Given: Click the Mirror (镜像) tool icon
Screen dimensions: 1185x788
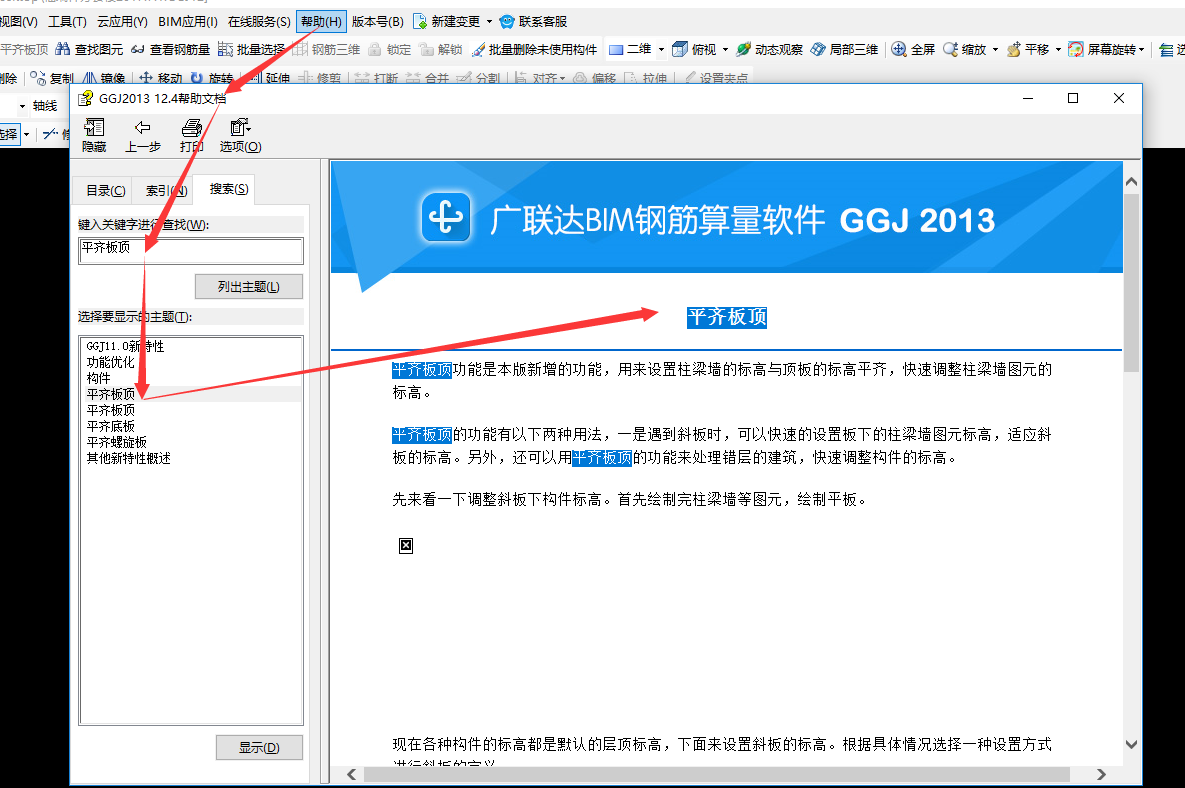Looking at the screenshot, I should [x=89, y=77].
